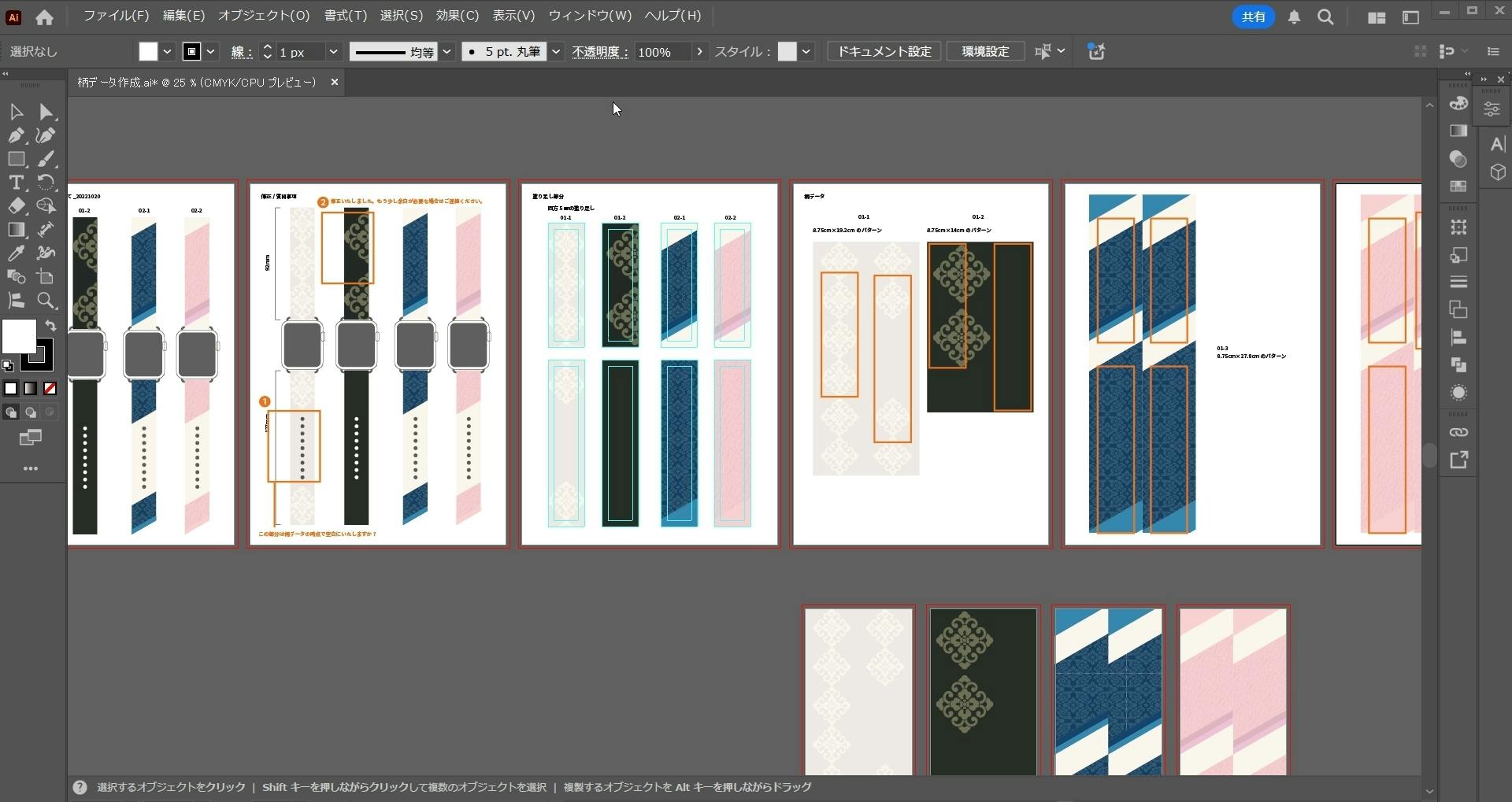Screen dimensions: 1512x802
Task: Click the Home icon
Action: click(45, 17)
